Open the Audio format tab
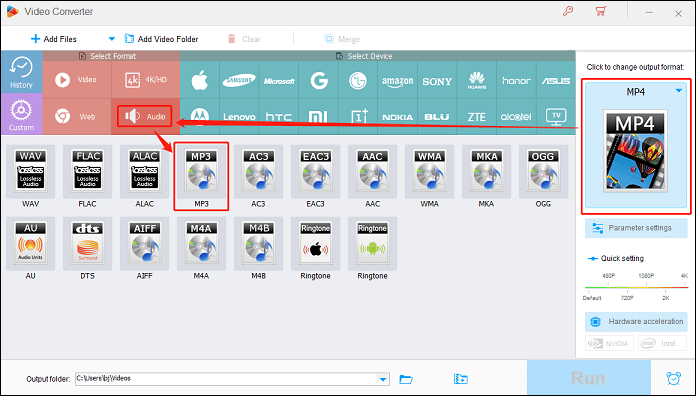This screenshot has width=696, height=396. (x=145, y=116)
